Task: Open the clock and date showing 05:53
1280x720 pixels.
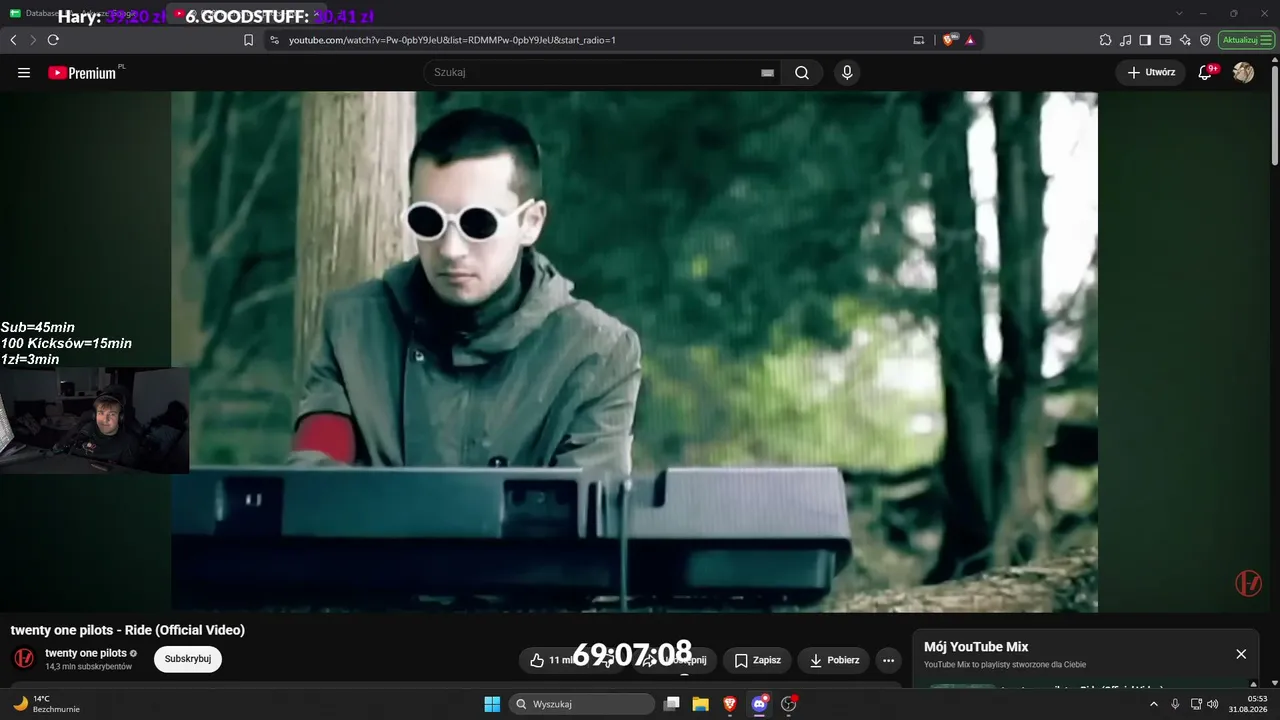Action: pos(1250,704)
